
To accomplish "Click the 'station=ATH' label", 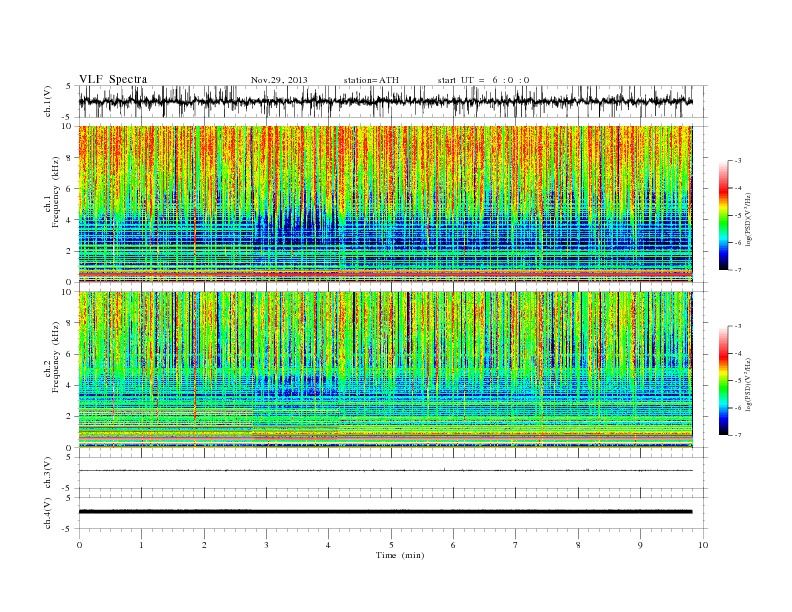I will 371,80.
